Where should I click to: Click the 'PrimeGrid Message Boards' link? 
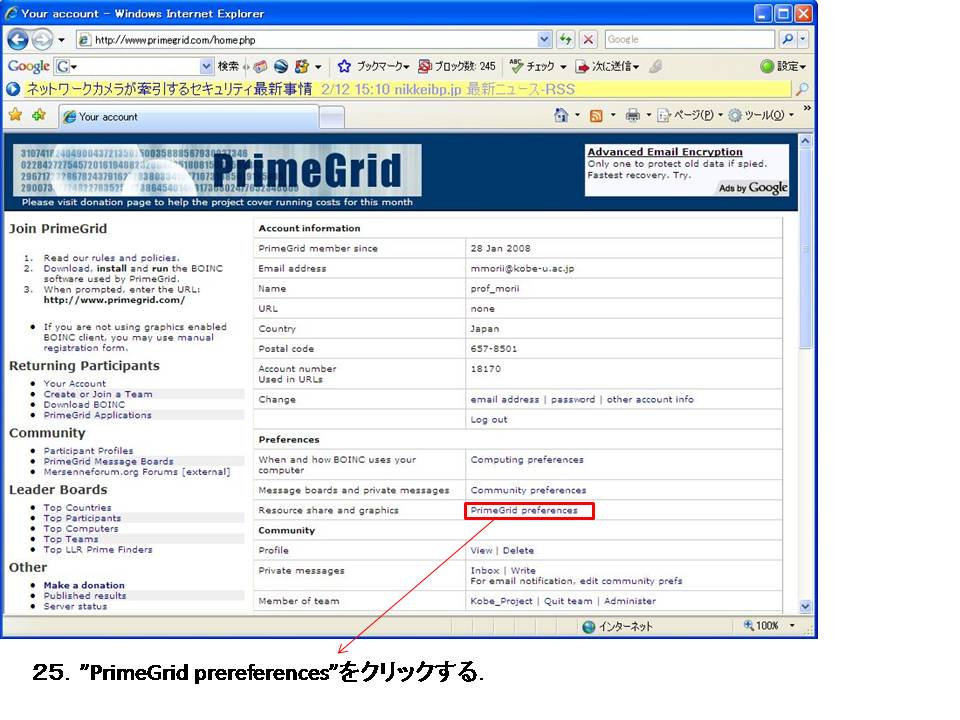108,462
